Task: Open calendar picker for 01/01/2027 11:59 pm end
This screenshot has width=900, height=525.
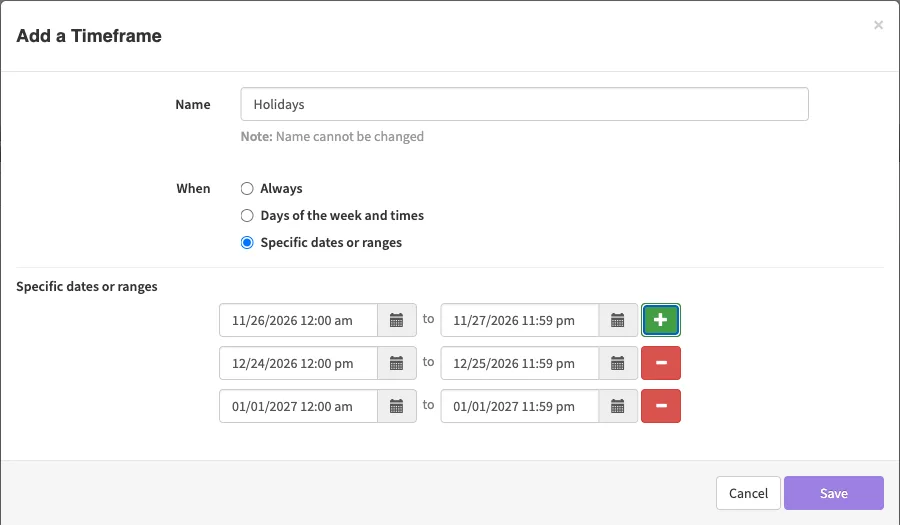Action: tap(618, 406)
